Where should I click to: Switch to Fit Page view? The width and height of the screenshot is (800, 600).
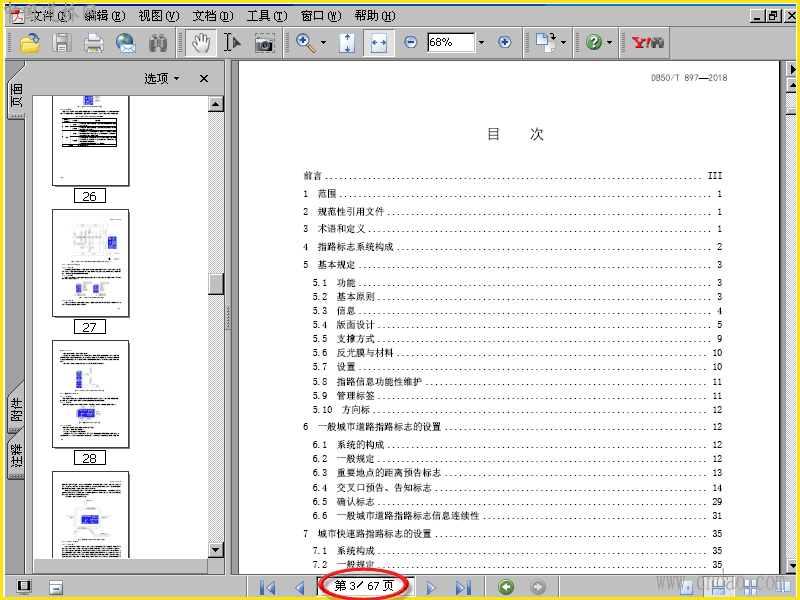pos(347,43)
